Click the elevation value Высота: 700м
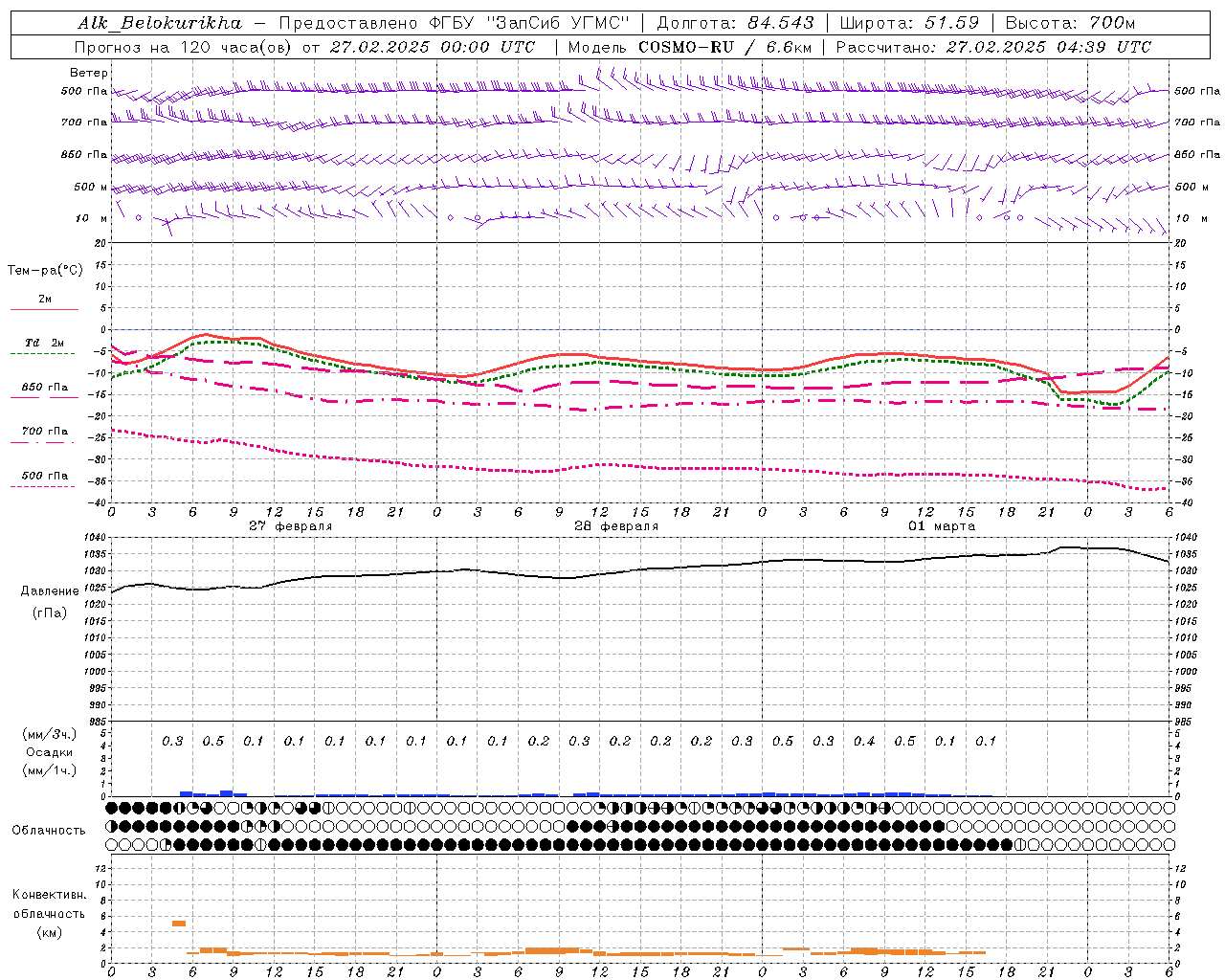Viewport: 1225px width, 980px height. pyautogui.click(x=1070, y=22)
